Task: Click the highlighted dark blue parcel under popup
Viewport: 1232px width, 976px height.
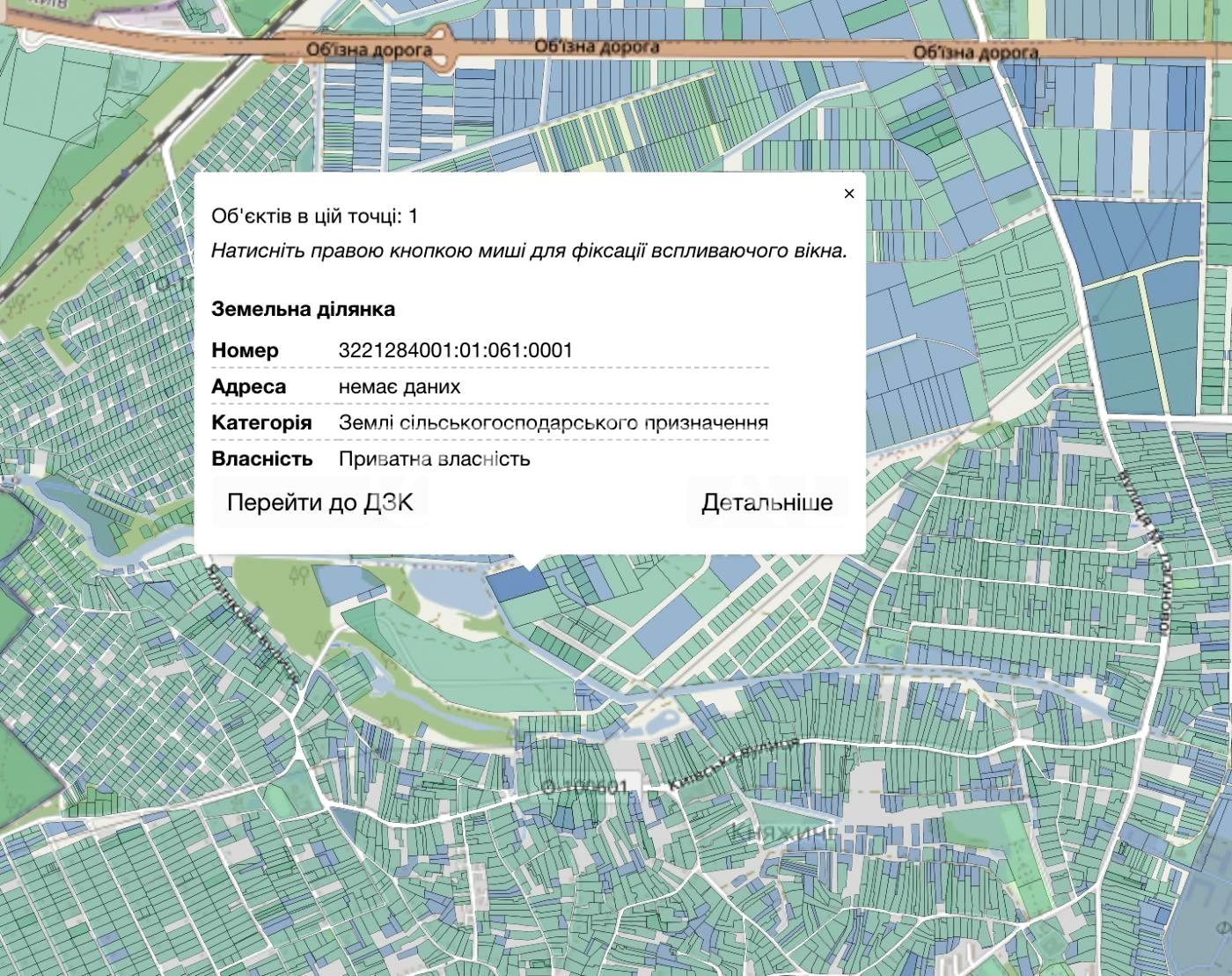Action: point(517,582)
